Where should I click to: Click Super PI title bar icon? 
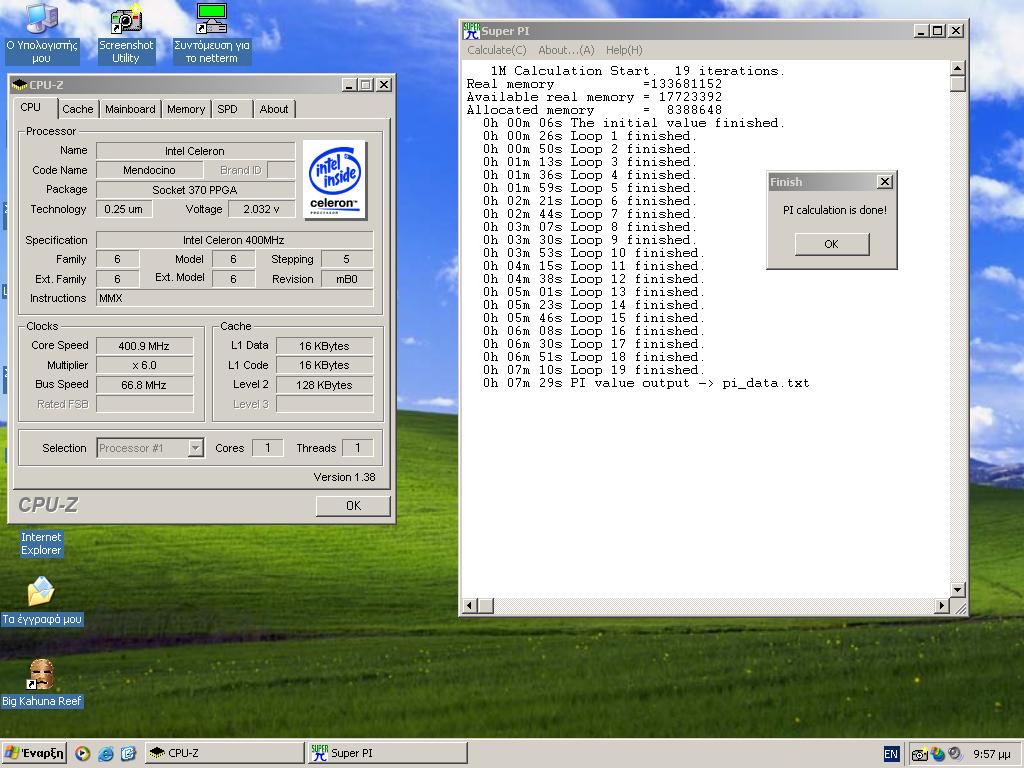pos(471,31)
